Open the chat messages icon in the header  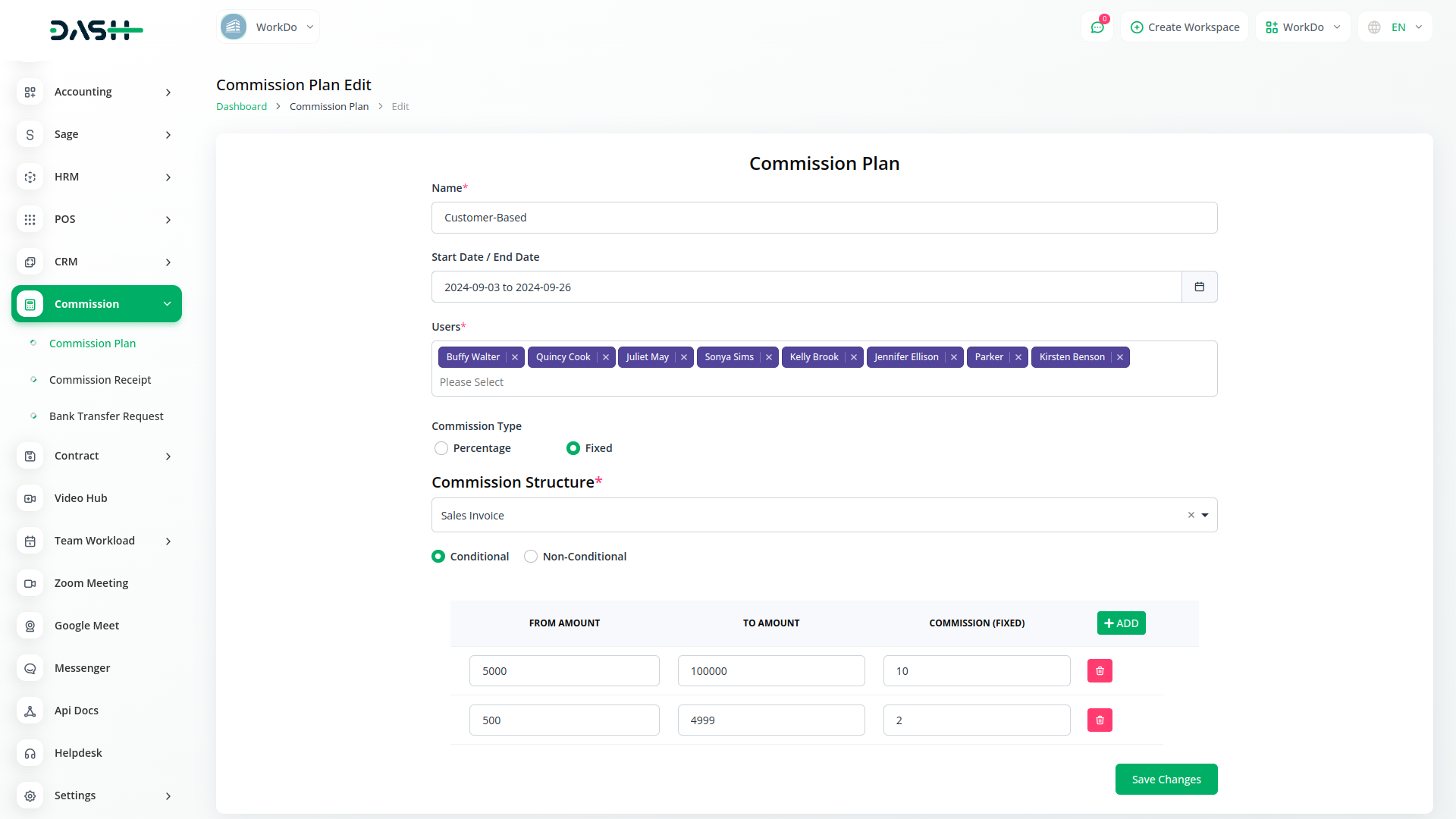(1097, 27)
